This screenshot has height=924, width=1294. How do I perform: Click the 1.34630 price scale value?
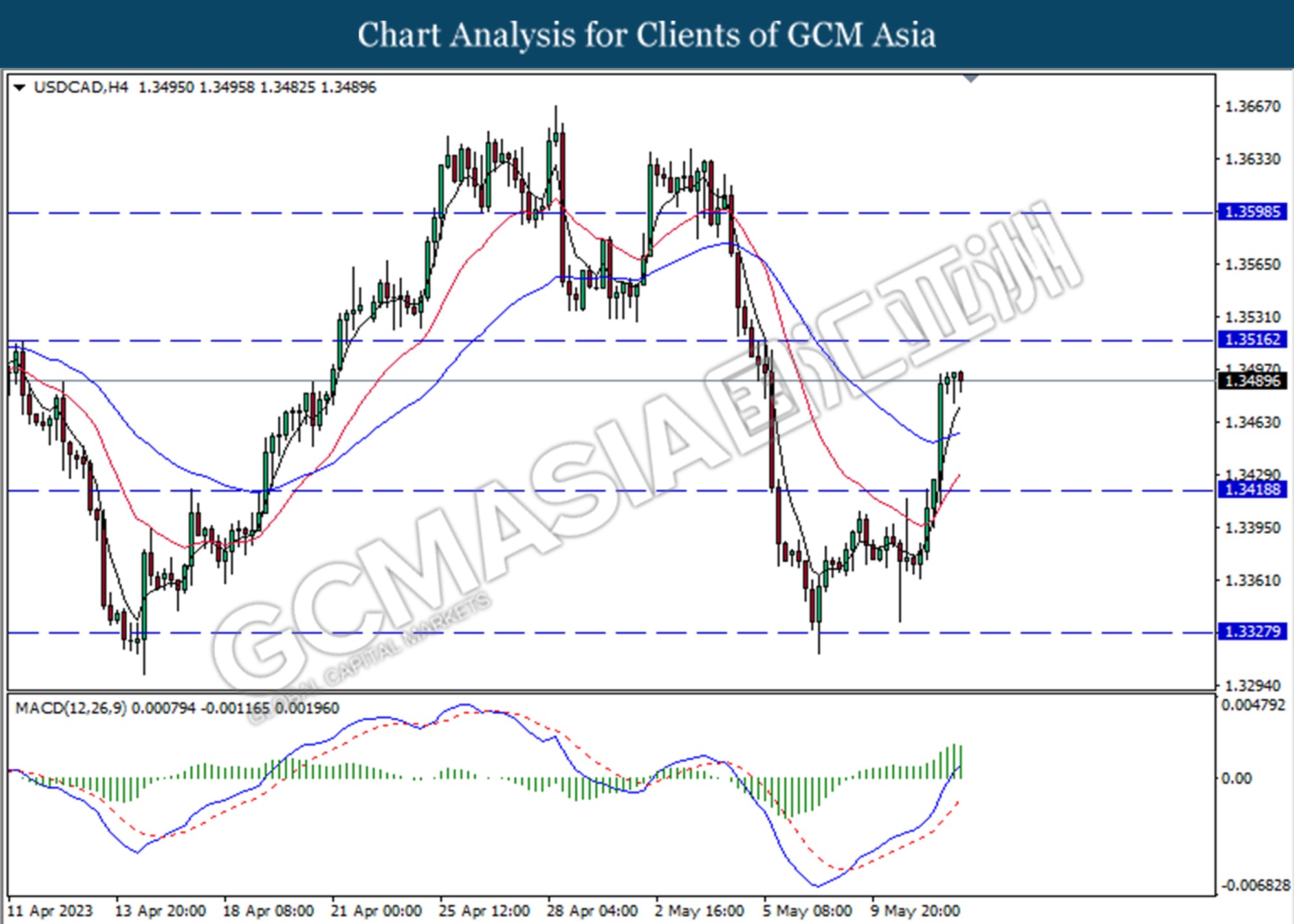1253,423
